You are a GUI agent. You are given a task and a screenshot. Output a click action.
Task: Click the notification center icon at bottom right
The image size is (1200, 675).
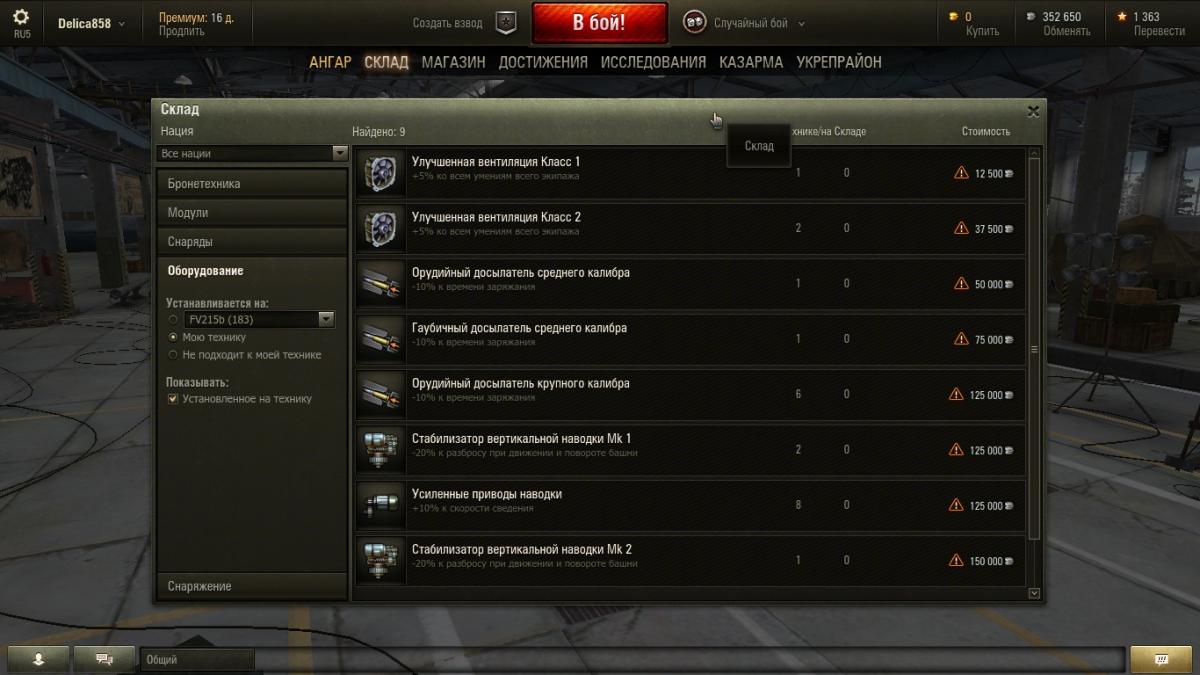point(1161,659)
